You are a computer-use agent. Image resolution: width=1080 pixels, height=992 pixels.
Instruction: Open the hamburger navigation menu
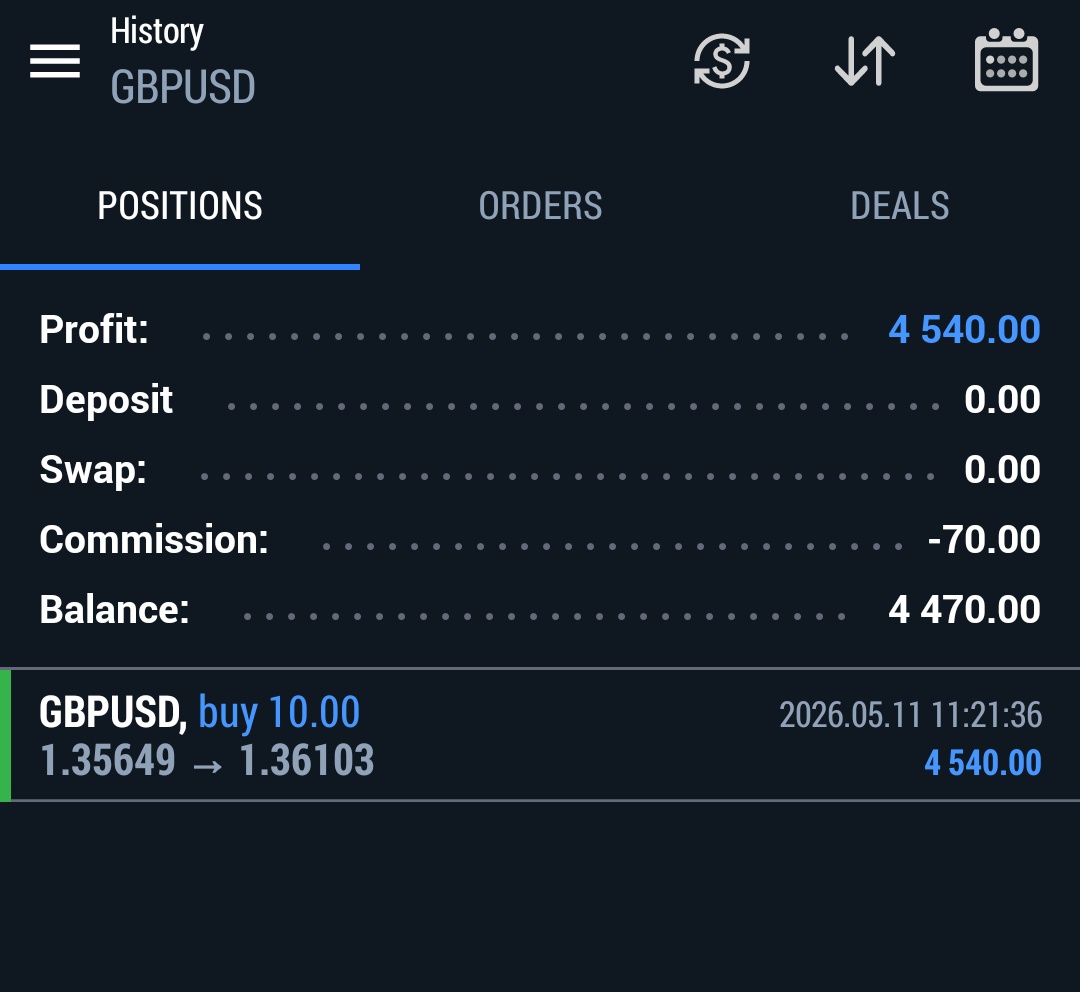point(55,61)
